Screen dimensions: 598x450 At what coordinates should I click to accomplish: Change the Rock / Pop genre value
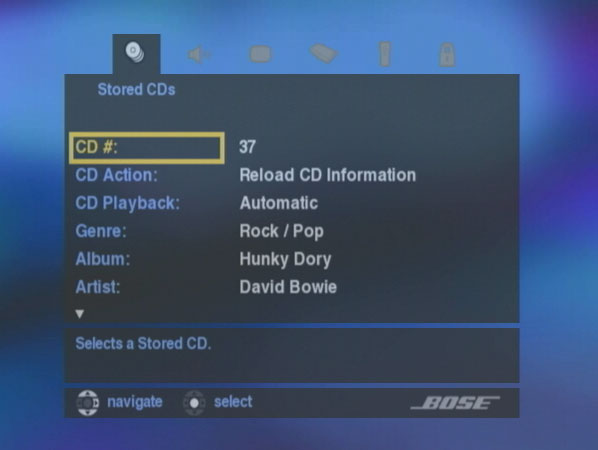point(281,231)
